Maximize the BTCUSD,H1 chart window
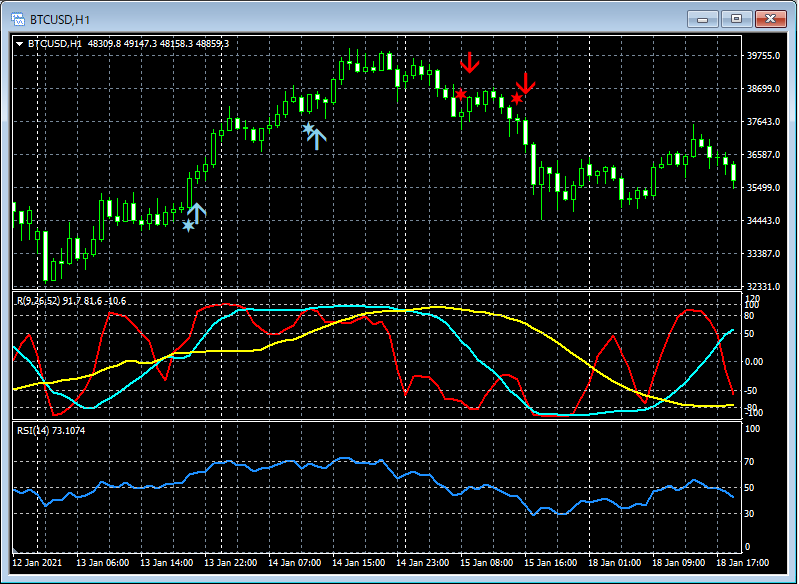799x584 pixels. [x=737, y=18]
